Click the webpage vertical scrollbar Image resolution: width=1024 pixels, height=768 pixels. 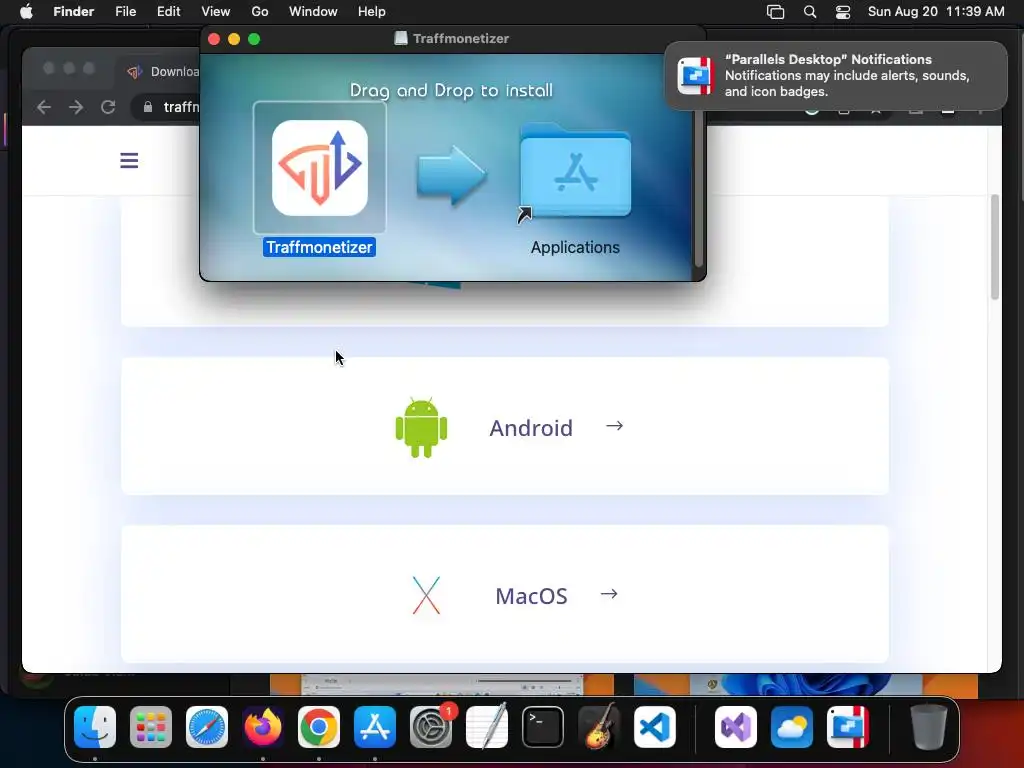995,247
